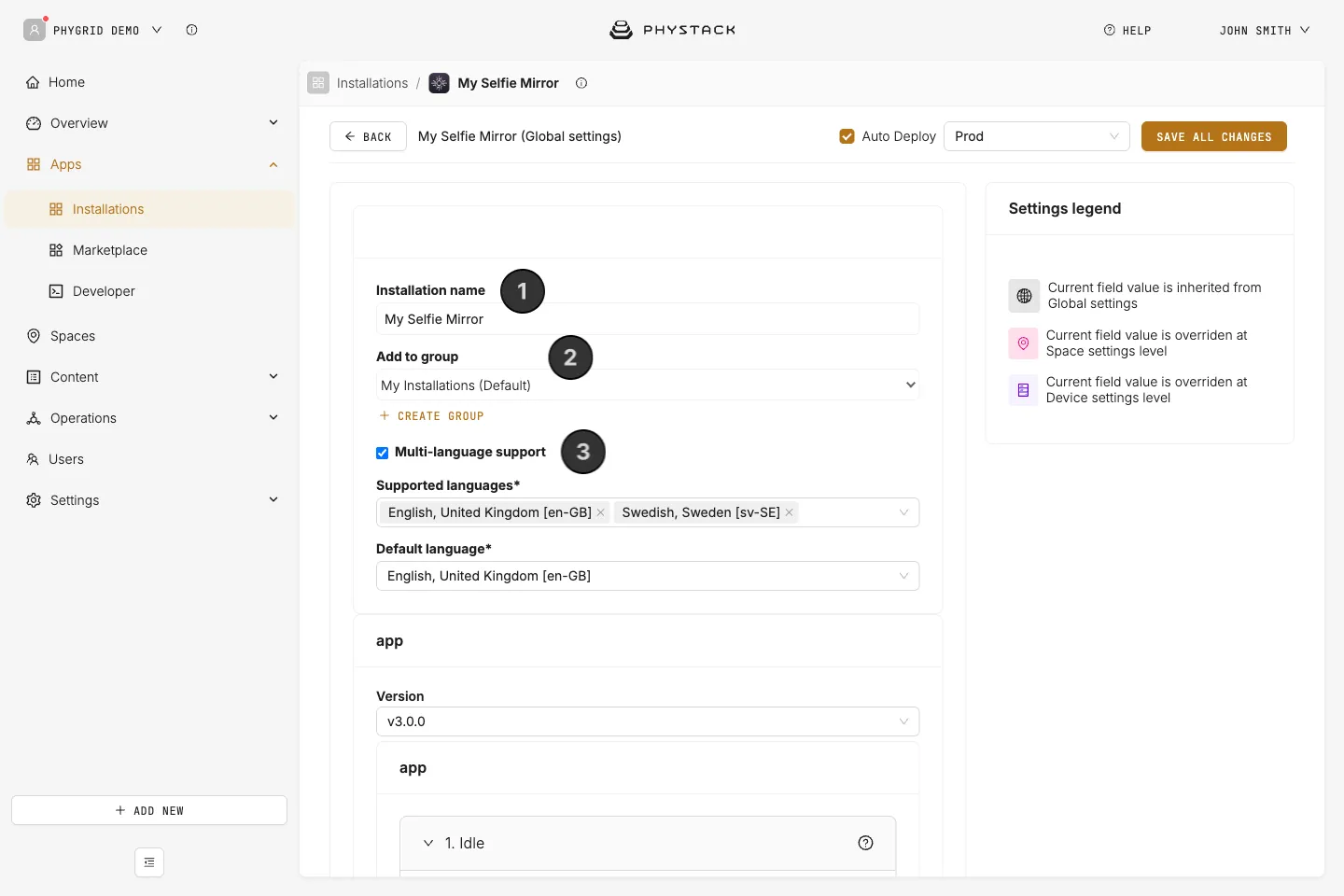Click the PhyGrid Demo tenant avatar icon

tap(35, 30)
